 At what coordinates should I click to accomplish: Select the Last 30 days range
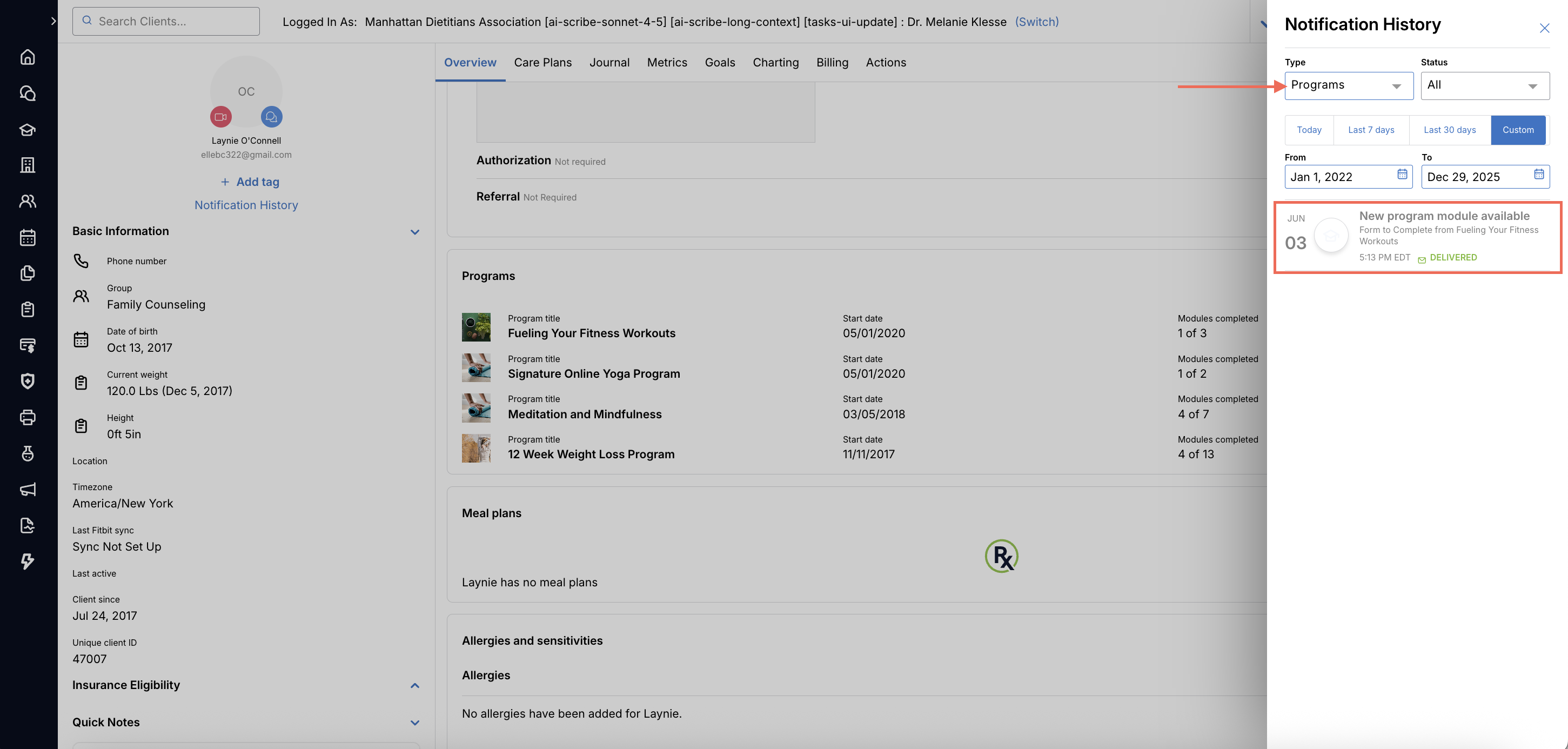pyautogui.click(x=1449, y=130)
